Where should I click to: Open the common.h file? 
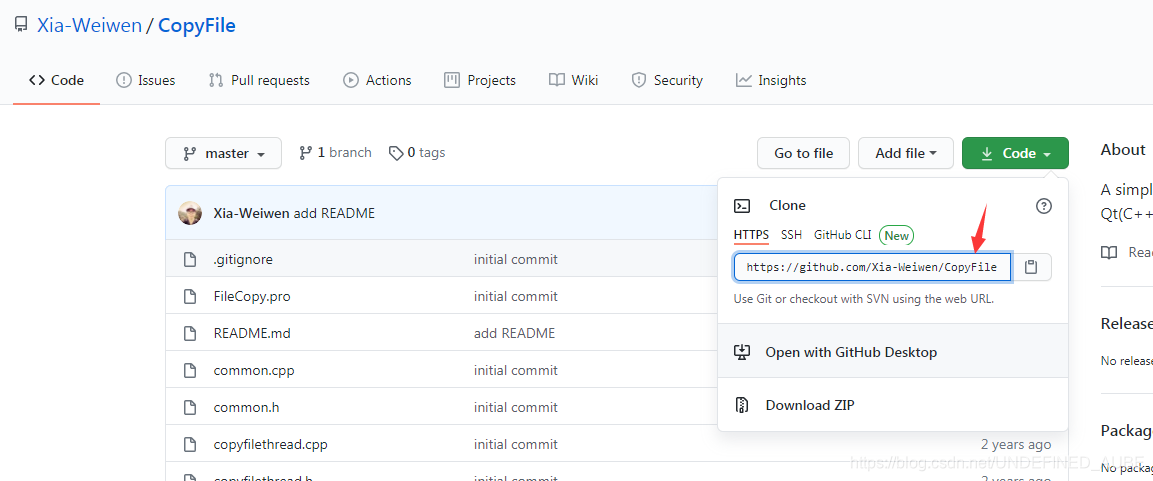(245, 407)
